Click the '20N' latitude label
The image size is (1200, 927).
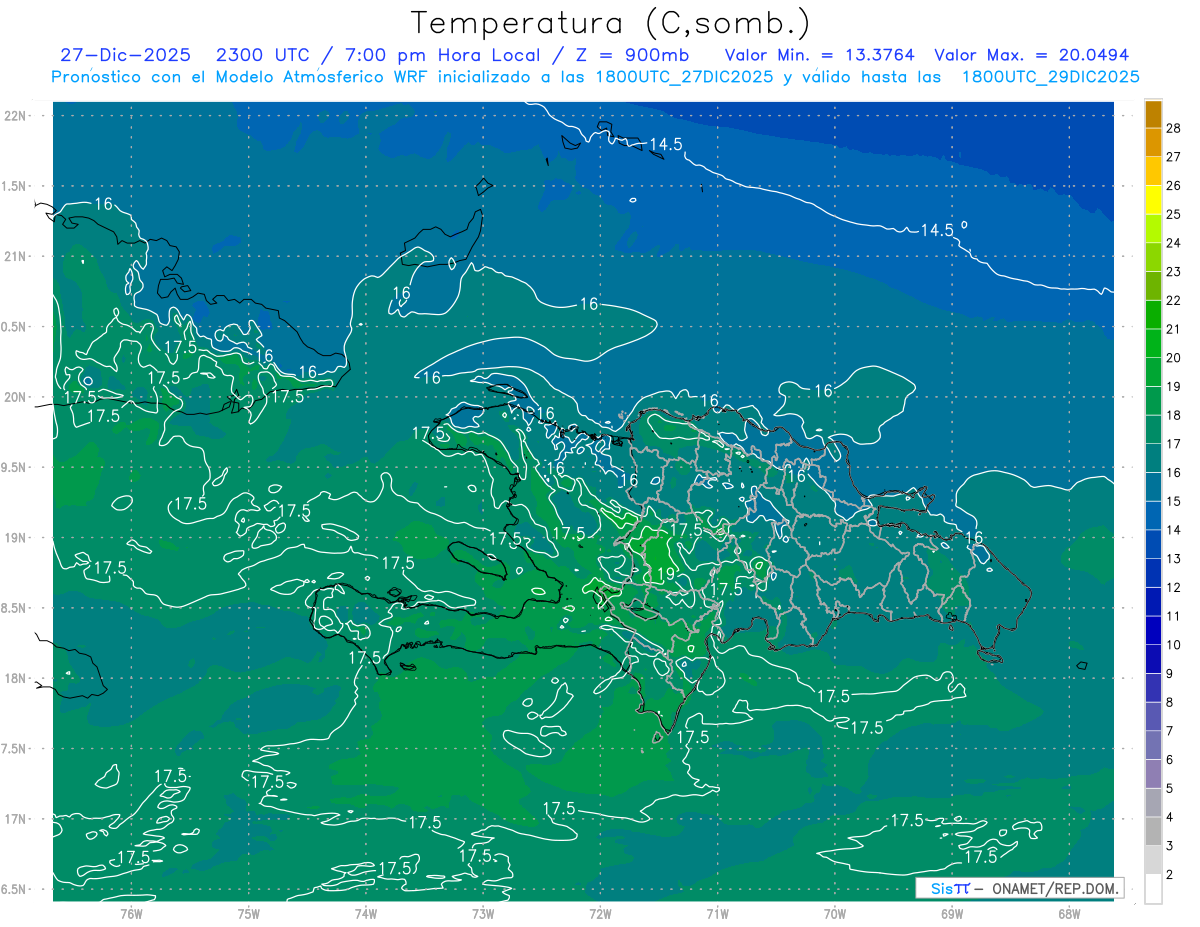(x=14, y=397)
